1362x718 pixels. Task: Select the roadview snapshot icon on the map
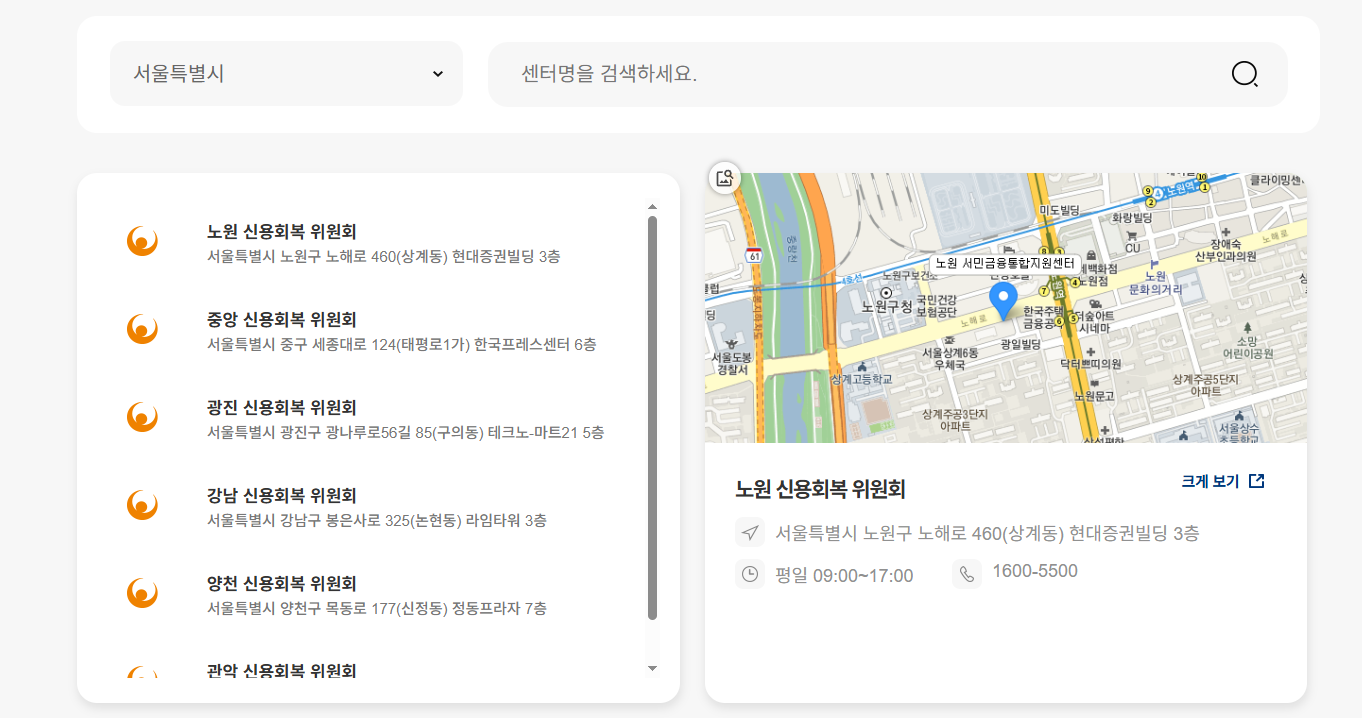(x=724, y=178)
